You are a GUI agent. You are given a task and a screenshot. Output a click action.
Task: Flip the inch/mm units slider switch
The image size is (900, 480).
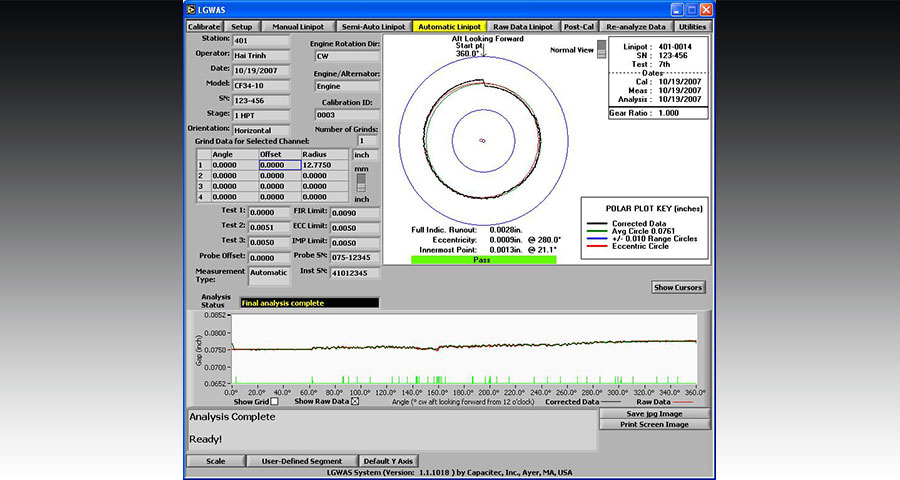tap(361, 184)
